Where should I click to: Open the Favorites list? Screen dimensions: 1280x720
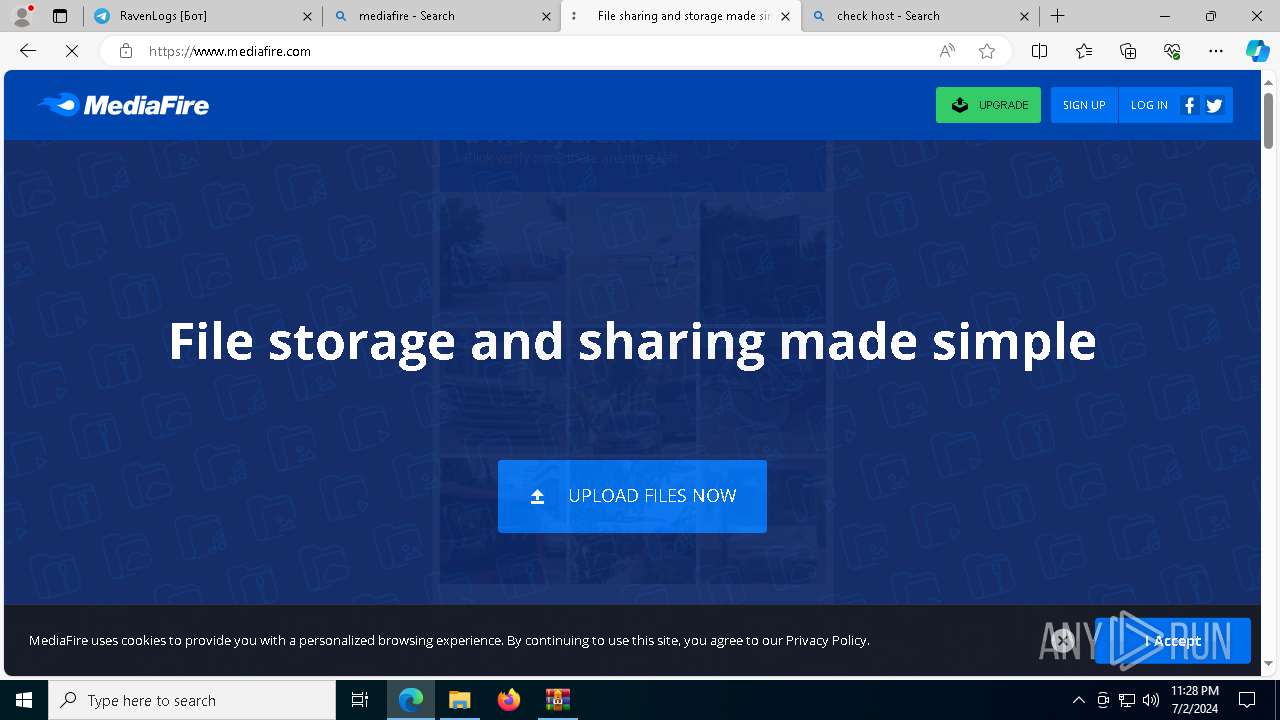pyautogui.click(x=1084, y=51)
